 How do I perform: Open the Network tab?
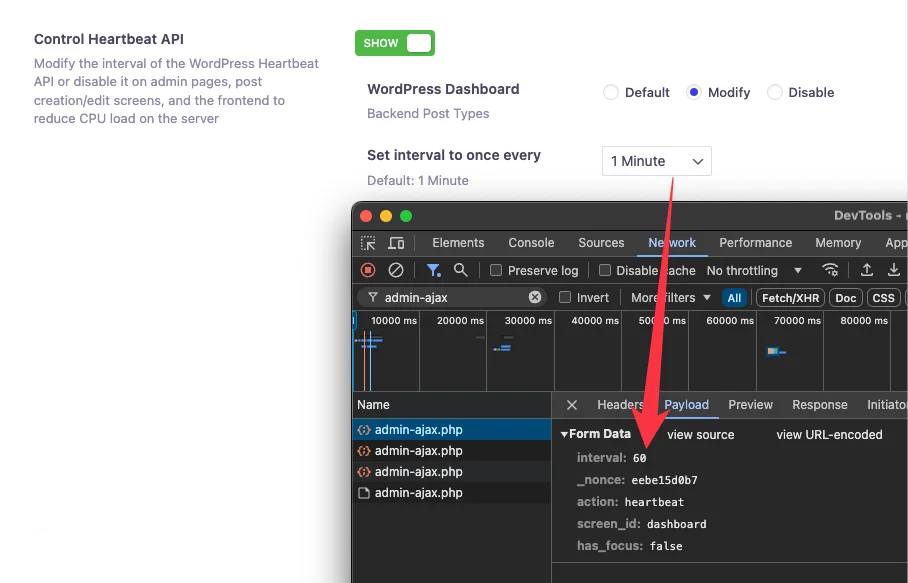pyautogui.click(x=672, y=243)
